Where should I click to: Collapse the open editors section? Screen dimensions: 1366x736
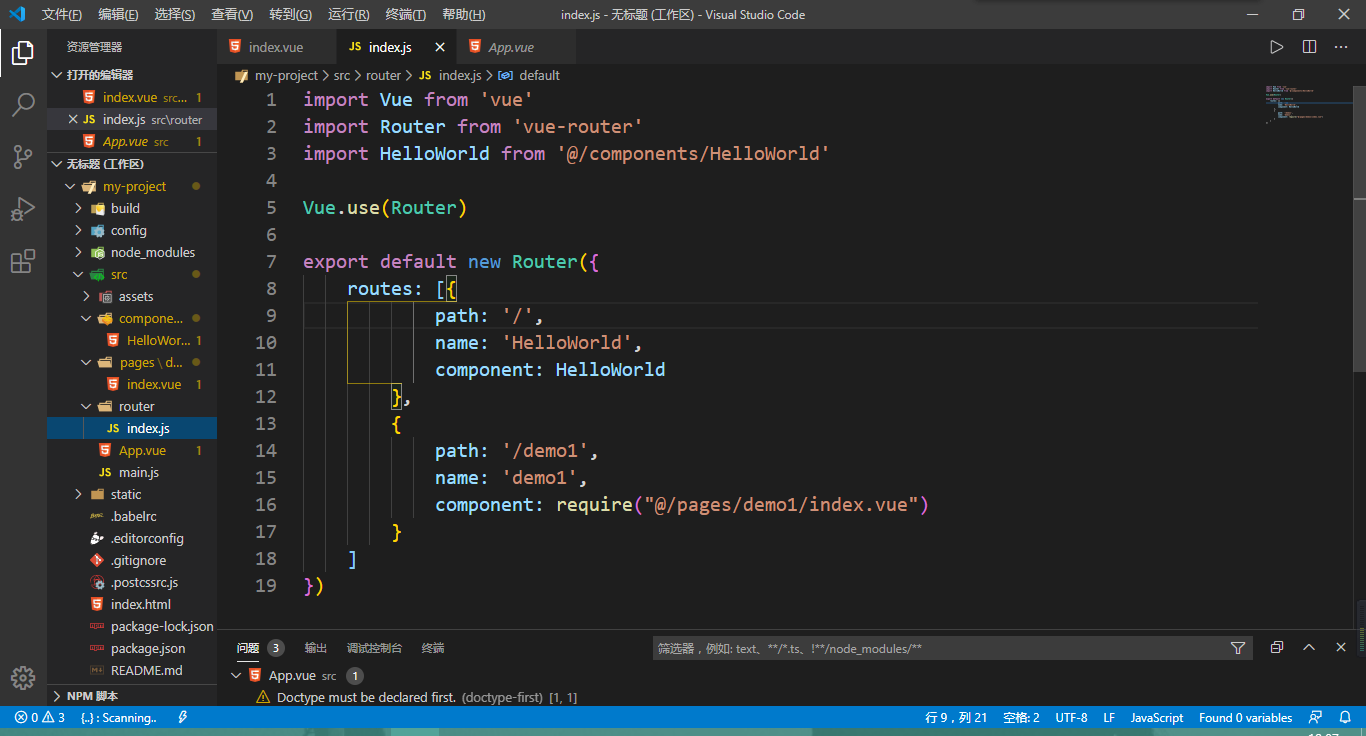click(x=57, y=75)
